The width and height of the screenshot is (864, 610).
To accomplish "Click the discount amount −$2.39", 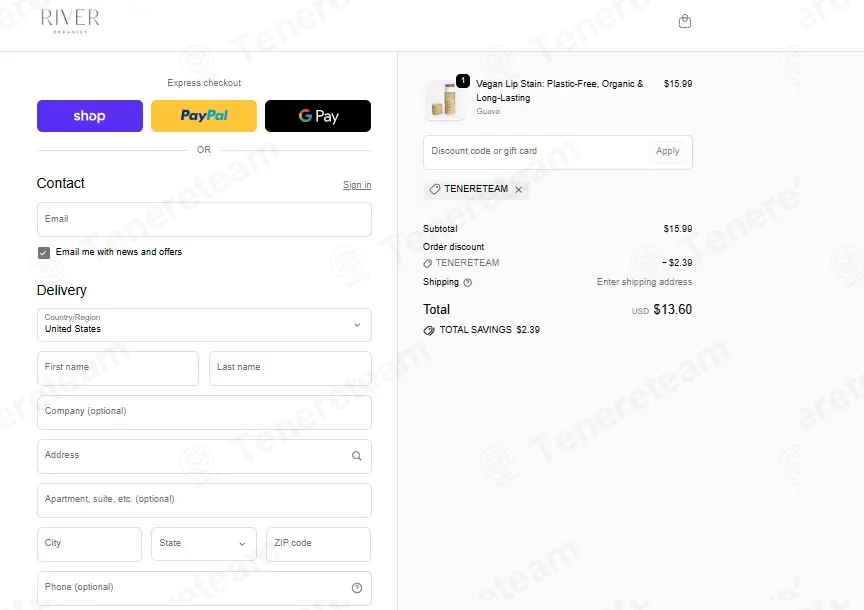I will (x=677, y=263).
